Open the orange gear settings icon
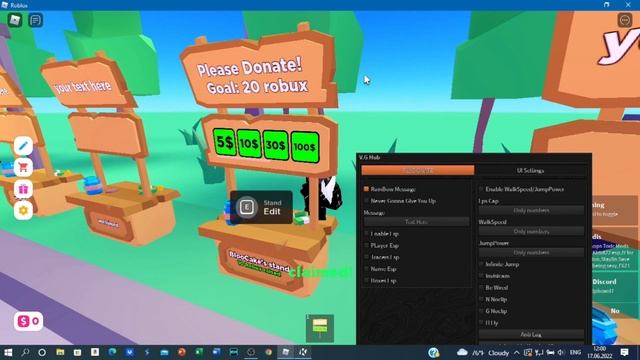This screenshot has height=360, width=640. 23,211
